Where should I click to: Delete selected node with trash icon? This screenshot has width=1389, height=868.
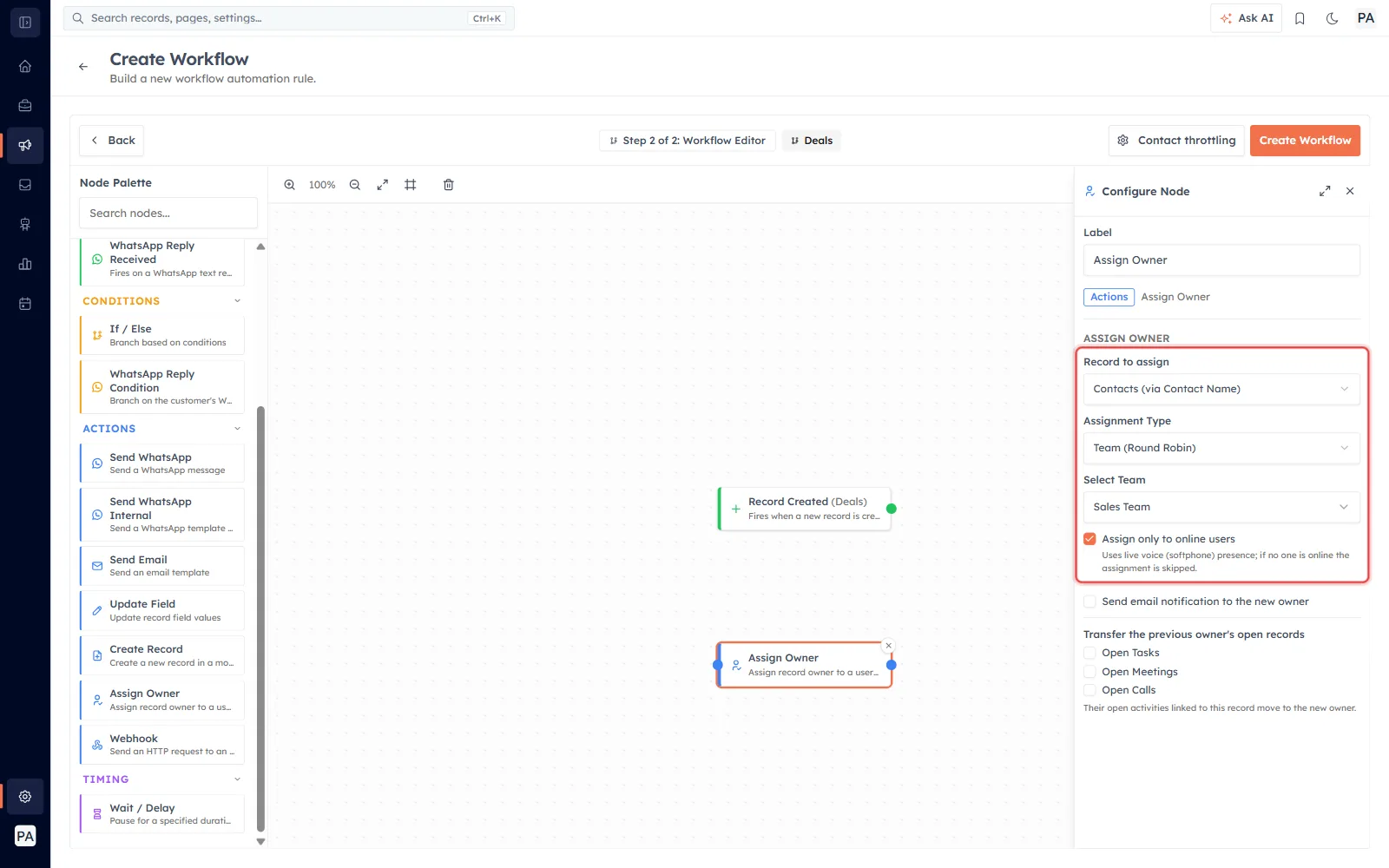[x=449, y=185]
